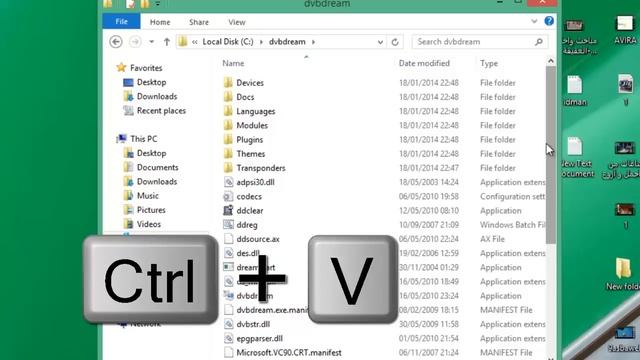Open Desktop under This PC
This screenshot has width=640, height=360.
pos(151,153)
